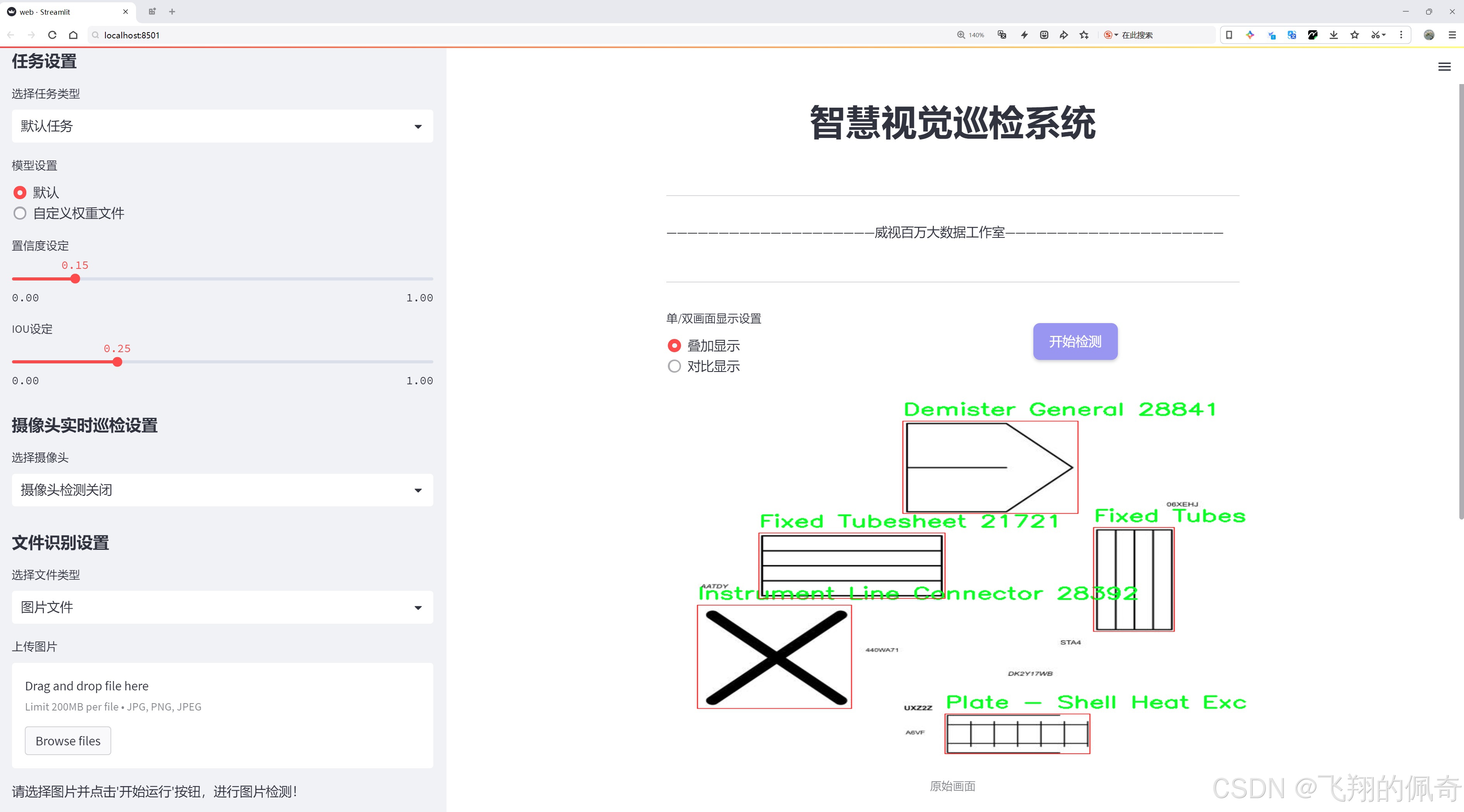1464x812 pixels.
Task: Open the browser three-dot more menu
Action: pyautogui.click(x=1402, y=34)
